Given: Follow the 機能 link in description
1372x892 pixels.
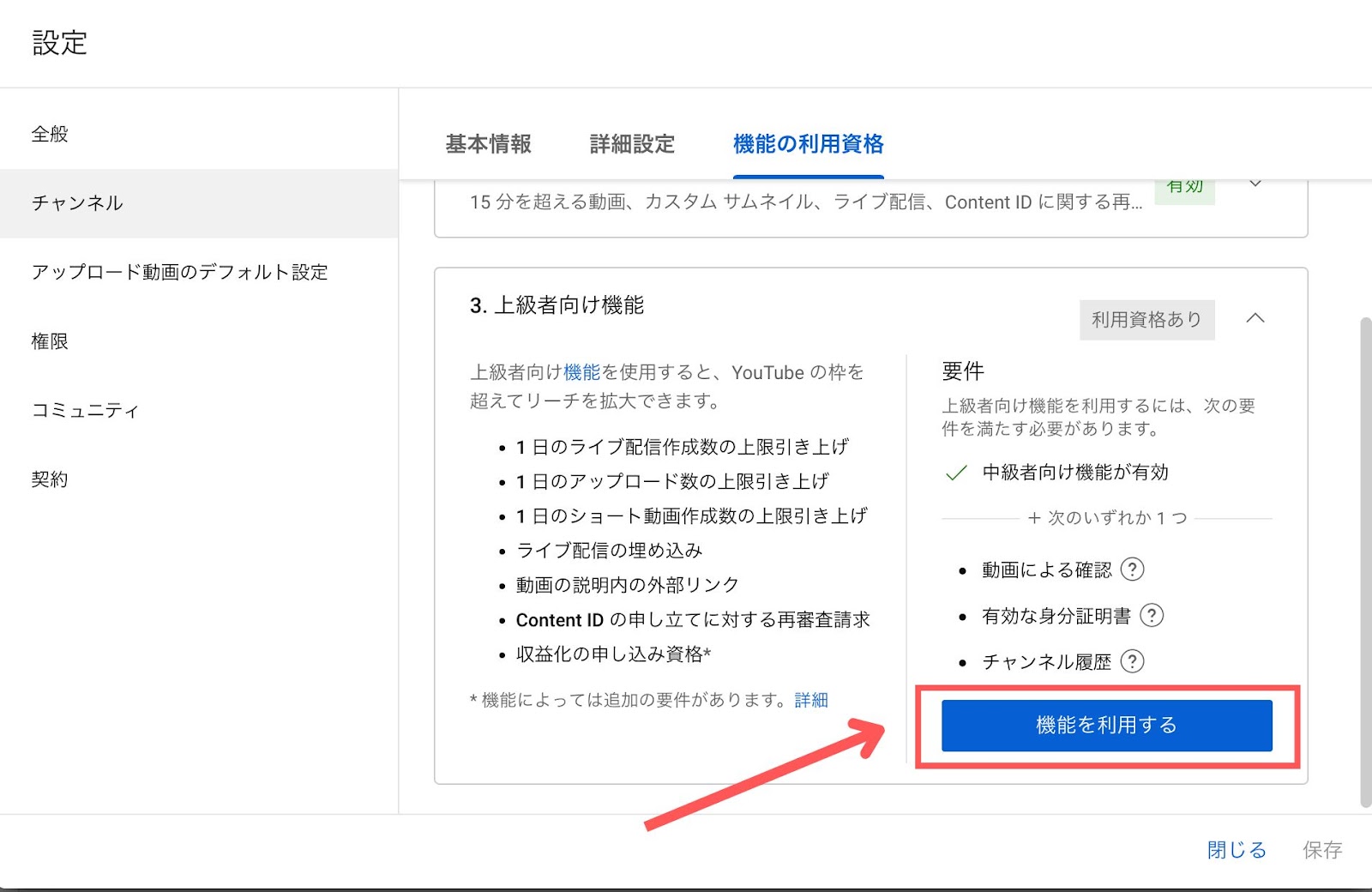Looking at the screenshot, I should click(581, 372).
